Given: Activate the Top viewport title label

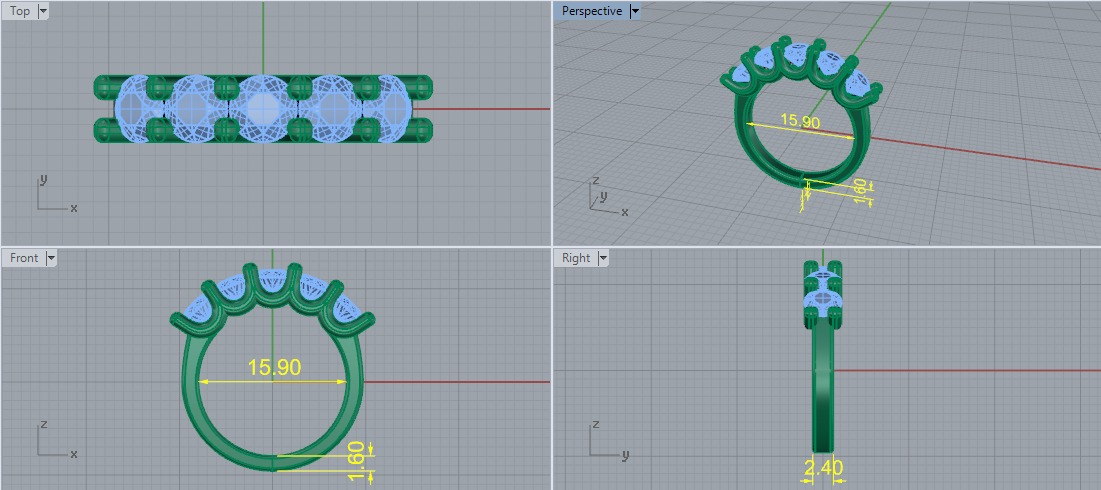Looking at the screenshot, I should (x=20, y=11).
